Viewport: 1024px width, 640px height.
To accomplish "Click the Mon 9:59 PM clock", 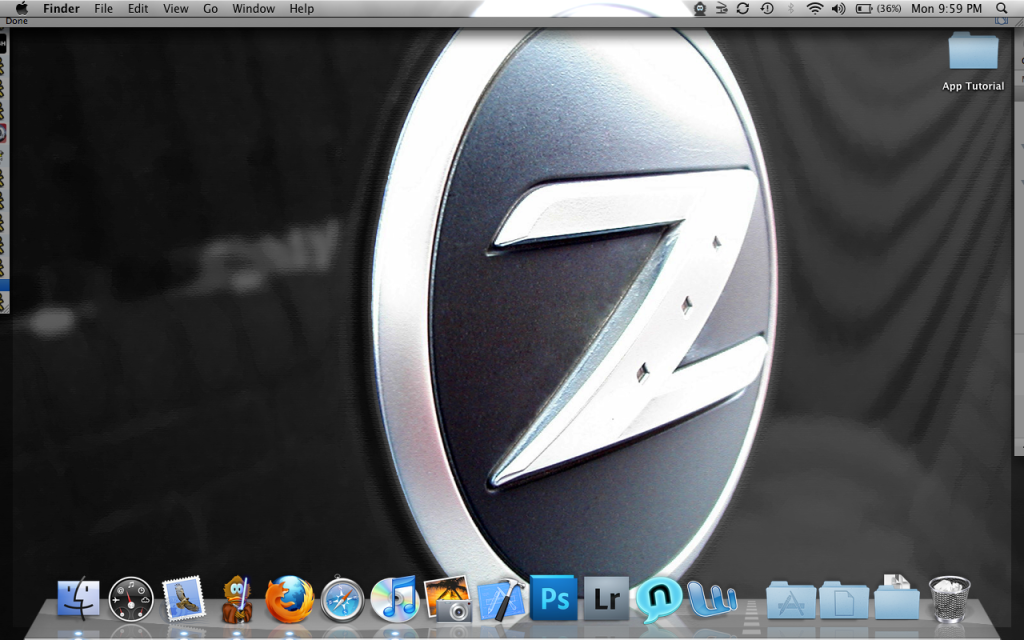I will [x=946, y=8].
